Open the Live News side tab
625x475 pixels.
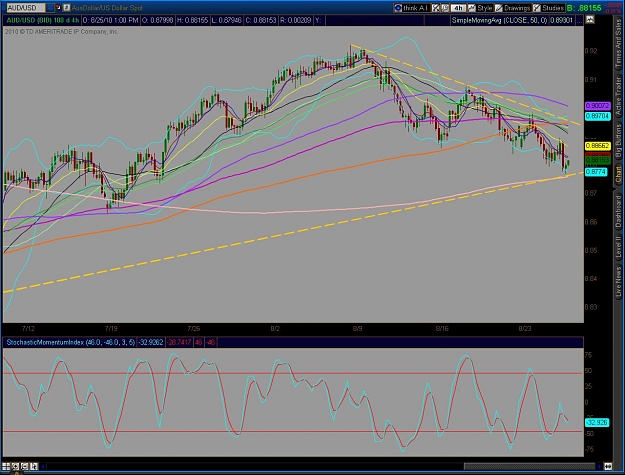[x=618, y=281]
